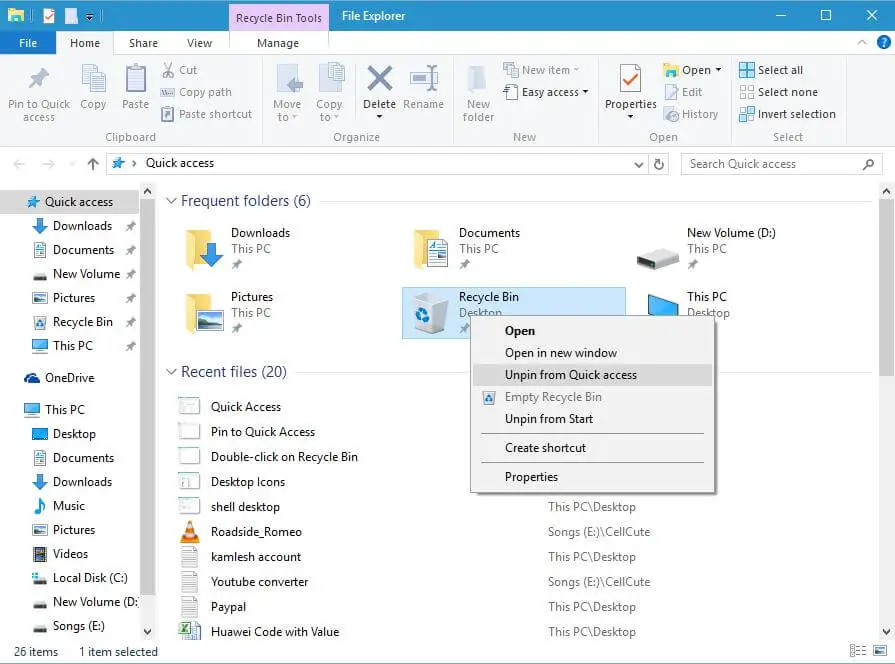Open the Copy to command
Viewport: 895px width, 664px height.
click(329, 92)
